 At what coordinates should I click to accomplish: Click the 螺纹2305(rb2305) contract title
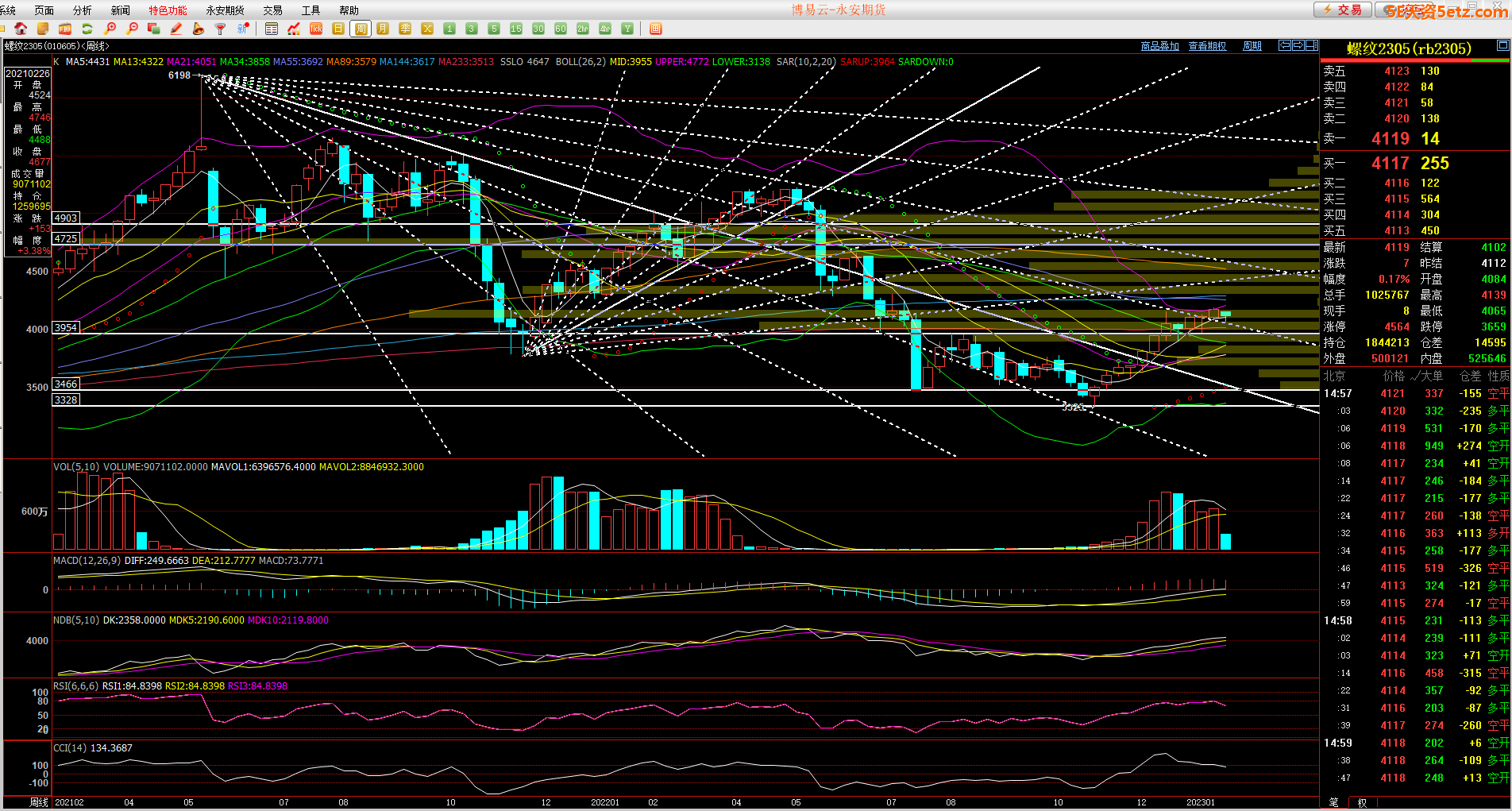1409,48
